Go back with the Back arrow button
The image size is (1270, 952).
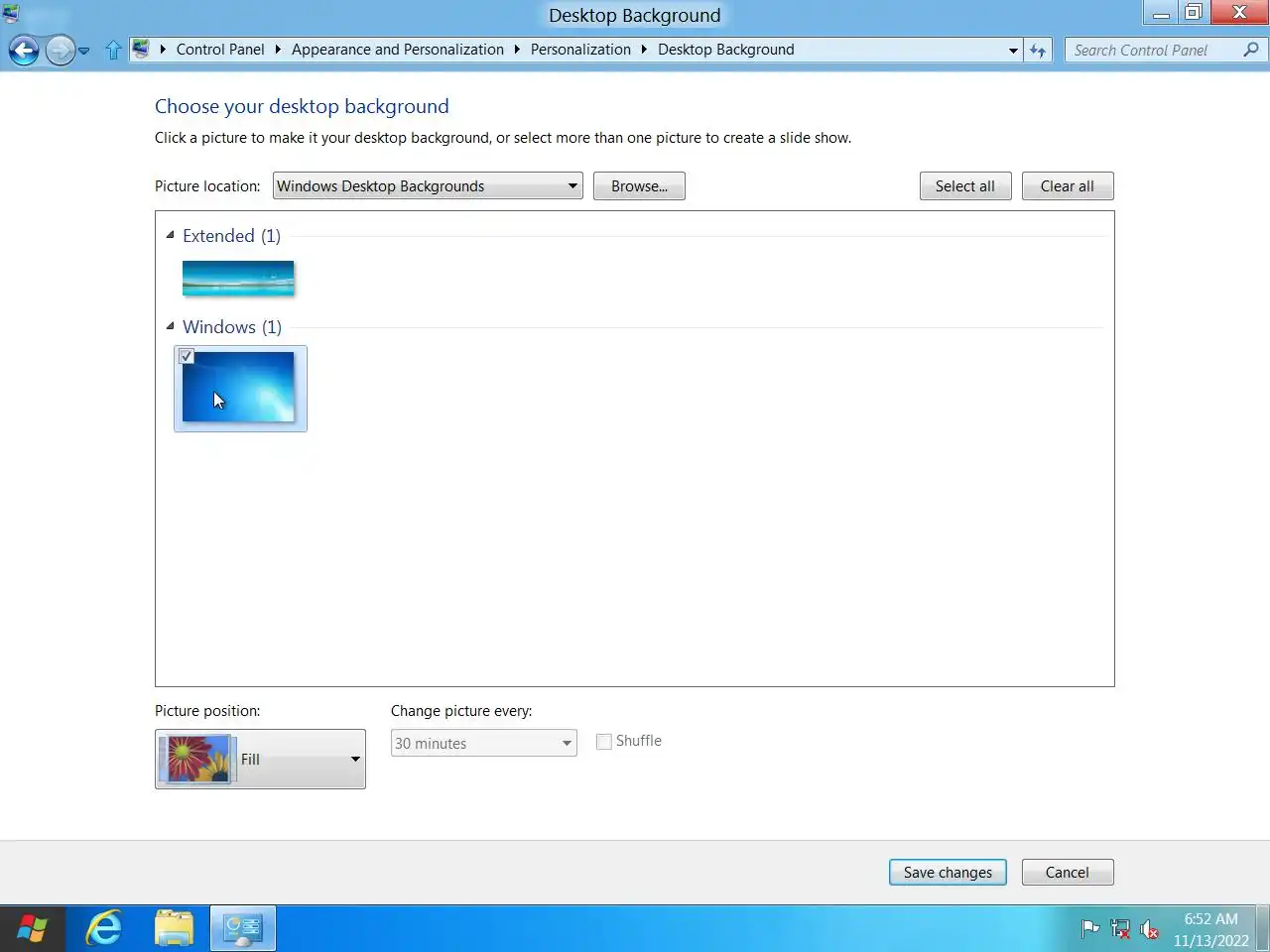point(24,50)
